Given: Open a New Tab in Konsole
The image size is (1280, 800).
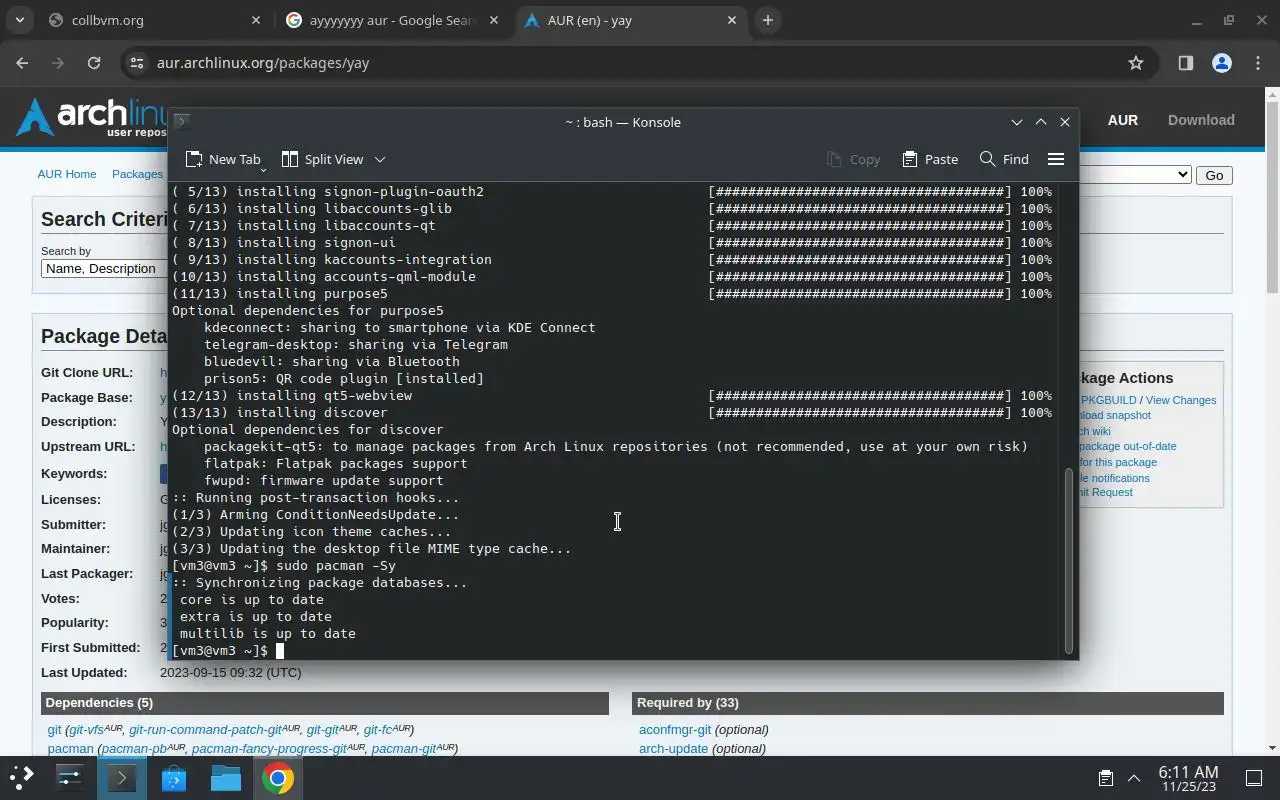Looking at the screenshot, I should [223, 159].
